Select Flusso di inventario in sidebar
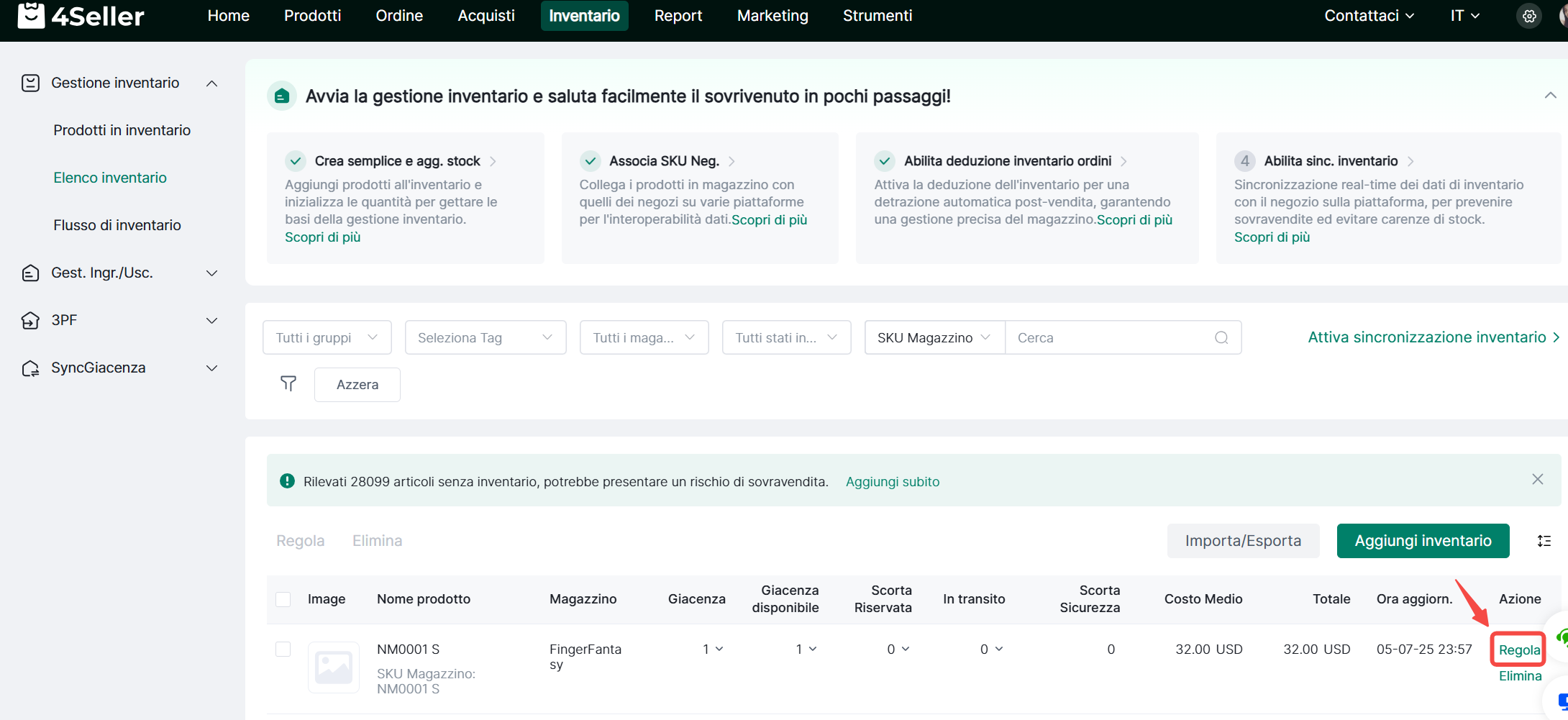Screen dimensions: 1568x720 coord(117,225)
